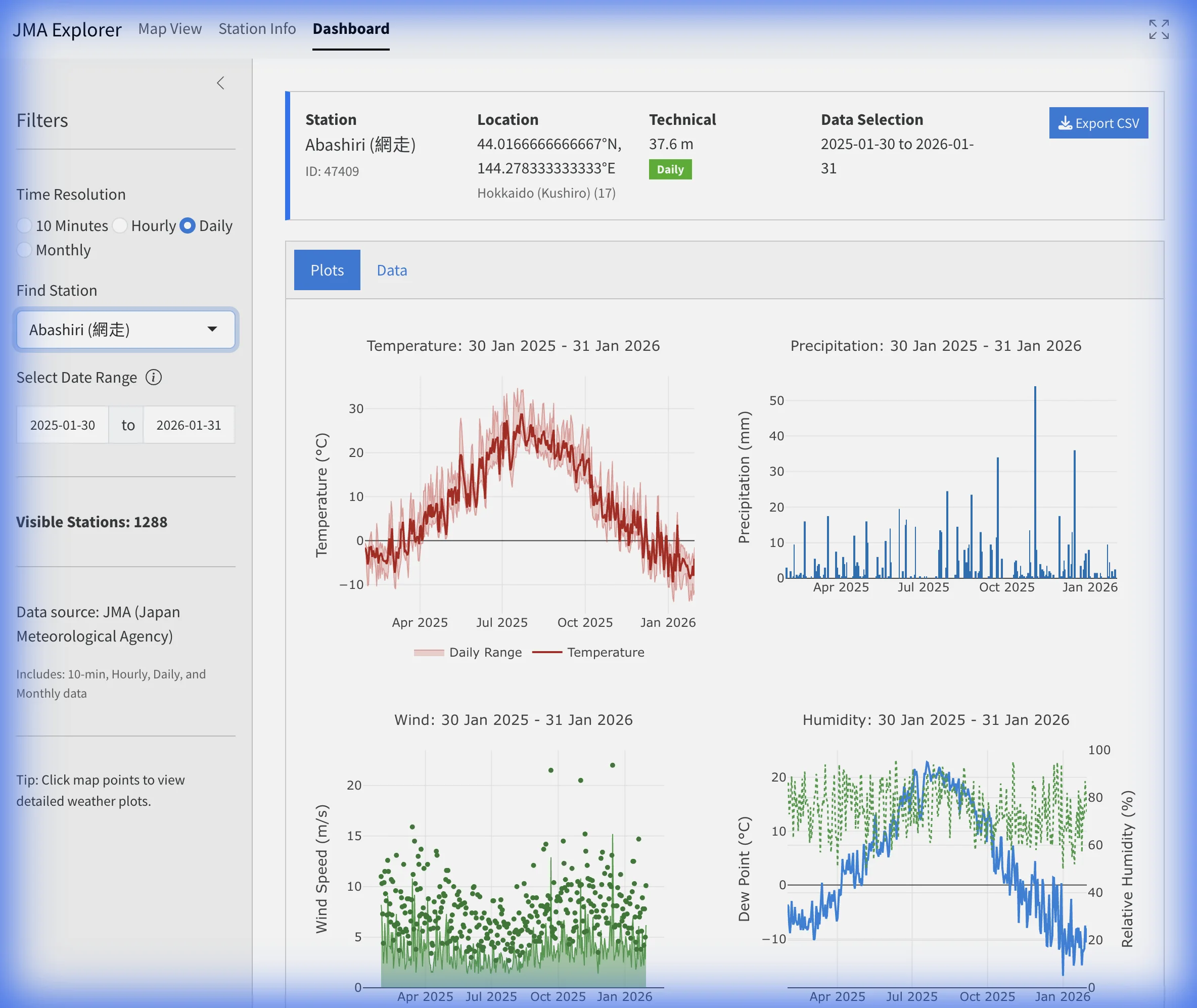Click the Export CSV download icon
The height and width of the screenshot is (1008, 1197).
click(x=1065, y=122)
